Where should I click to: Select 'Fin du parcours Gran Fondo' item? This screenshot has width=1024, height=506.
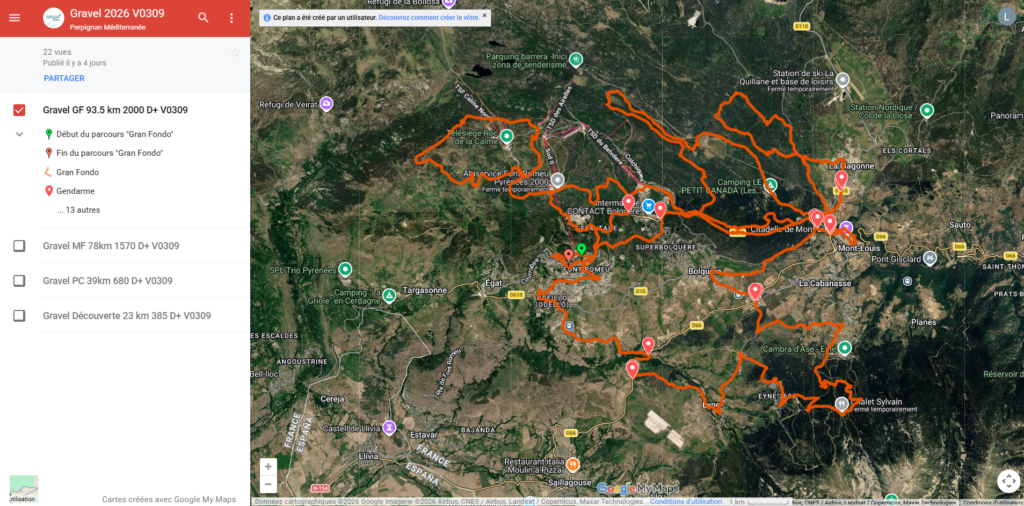point(110,153)
